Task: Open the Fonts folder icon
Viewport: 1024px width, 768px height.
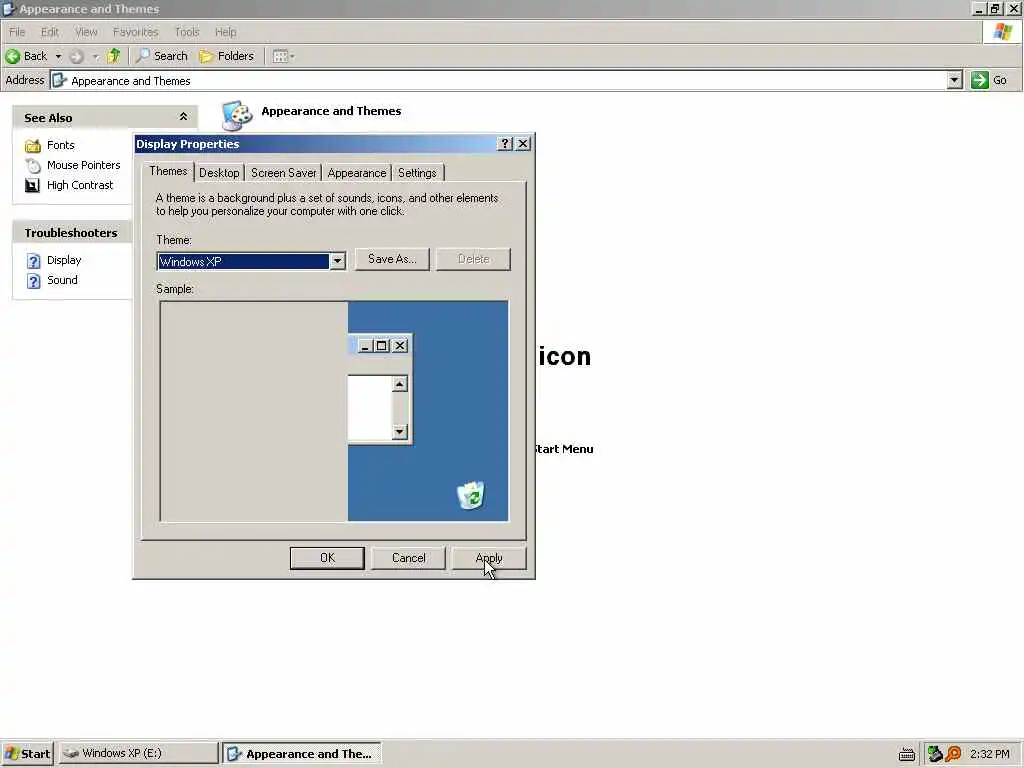Action: click(33, 146)
